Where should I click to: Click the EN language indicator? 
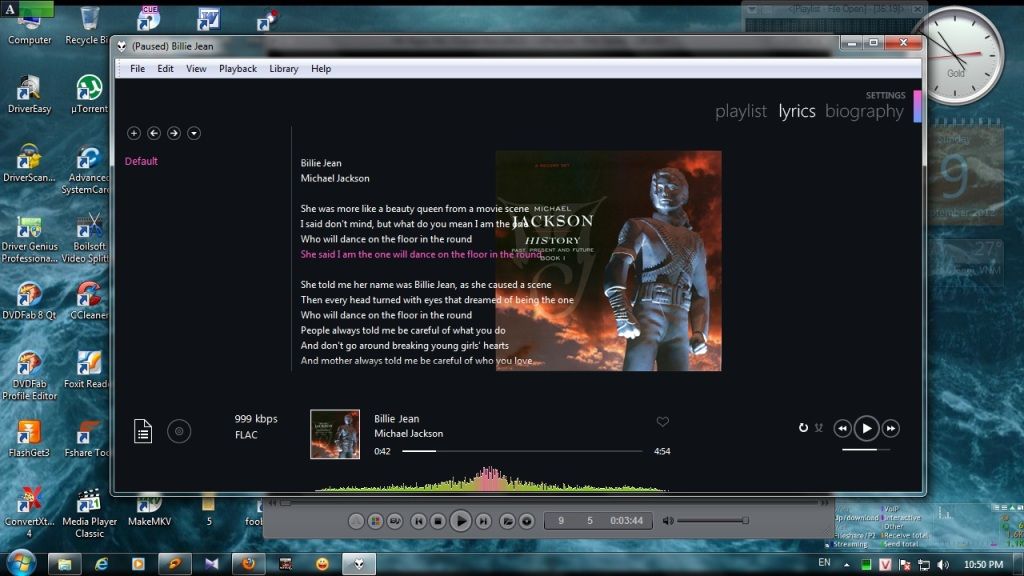click(824, 563)
